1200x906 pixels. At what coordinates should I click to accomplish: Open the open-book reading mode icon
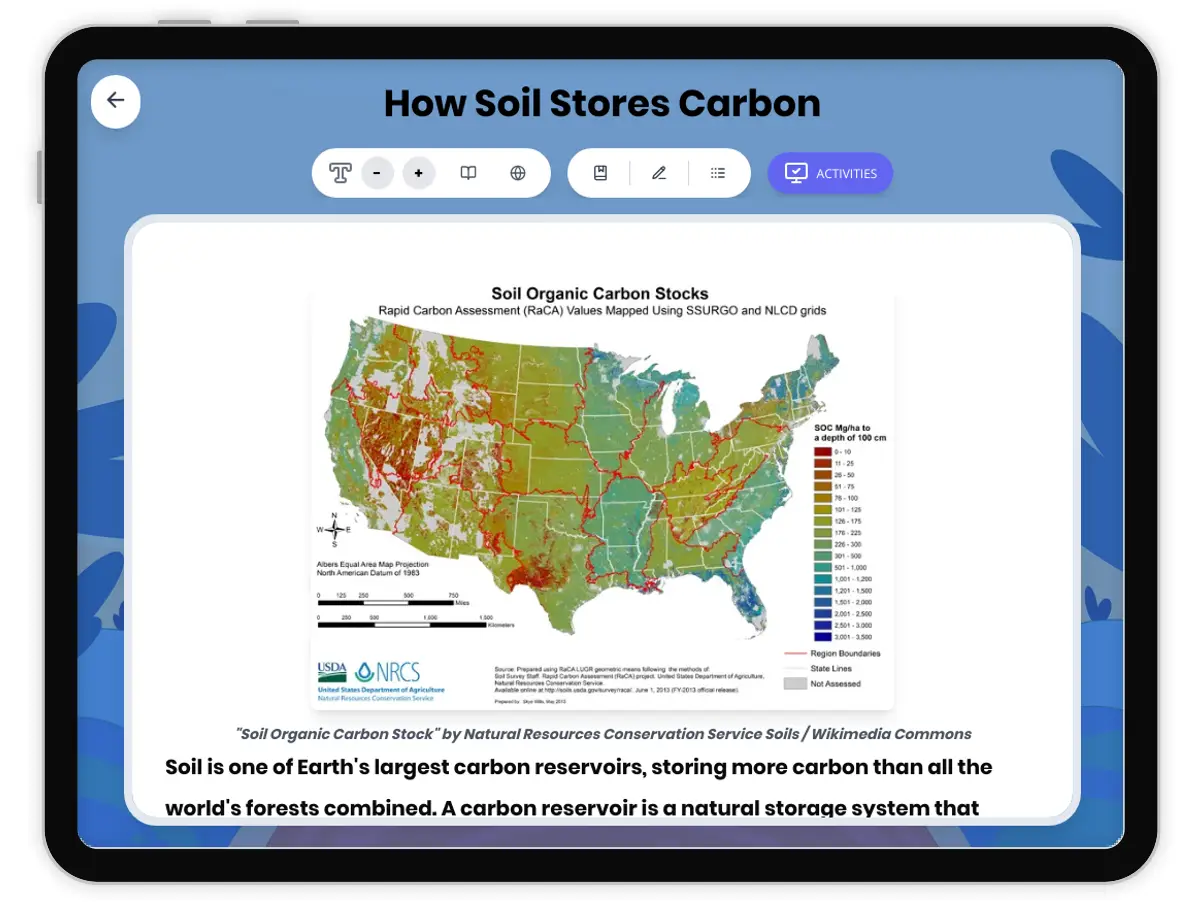(468, 173)
